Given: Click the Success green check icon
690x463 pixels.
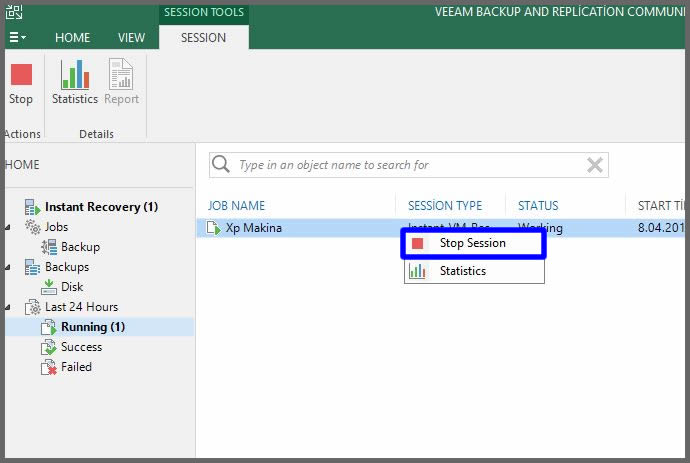Looking at the screenshot, I should [x=48, y=347].
